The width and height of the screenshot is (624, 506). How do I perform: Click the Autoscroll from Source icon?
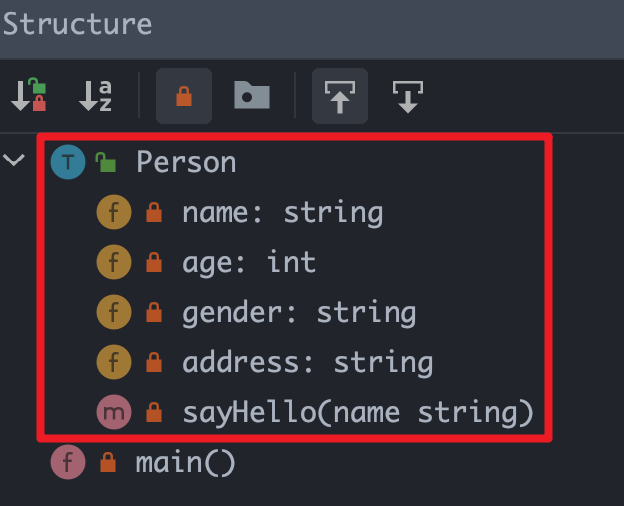[x=408, y=96]
